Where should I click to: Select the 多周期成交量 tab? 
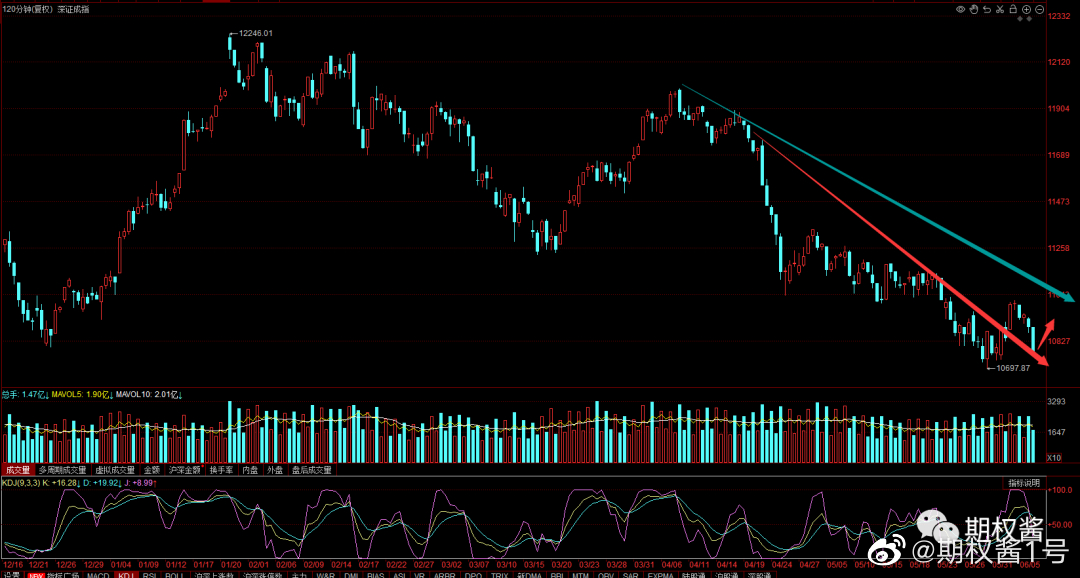click(62, 469)
